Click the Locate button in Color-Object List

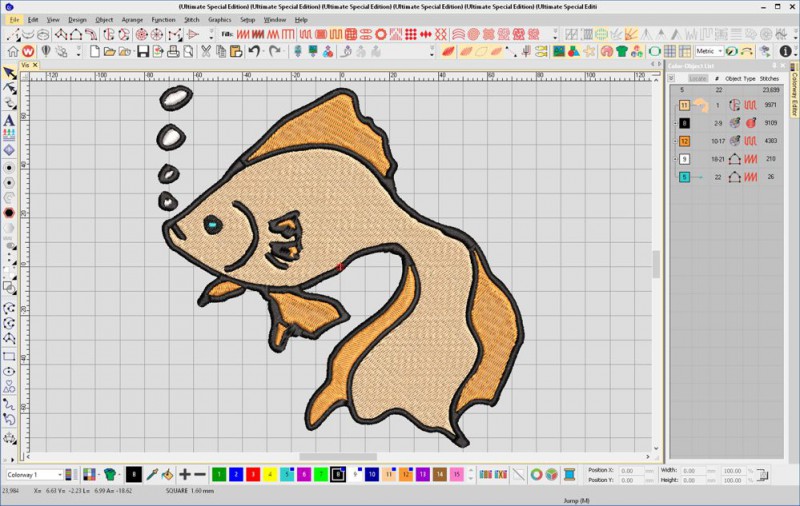point(697,79)
